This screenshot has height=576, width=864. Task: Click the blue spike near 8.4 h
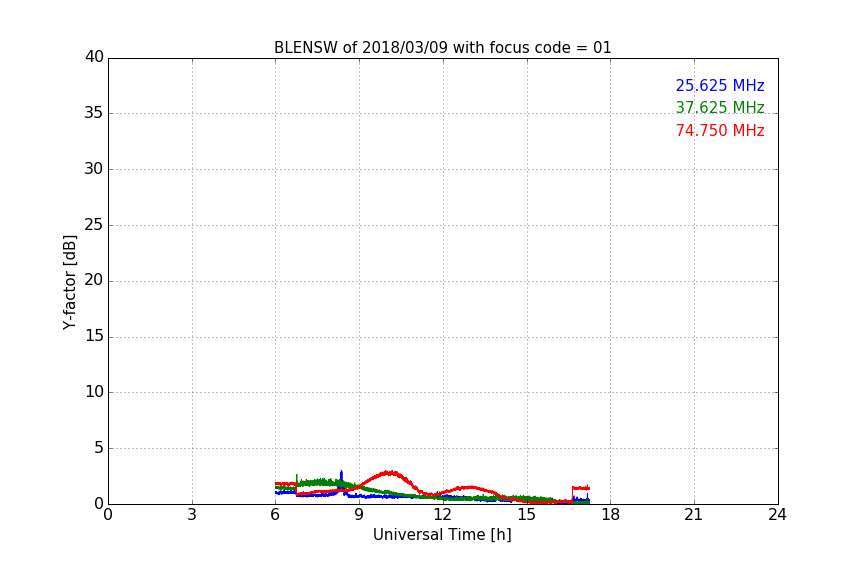[x=341, y=475]
